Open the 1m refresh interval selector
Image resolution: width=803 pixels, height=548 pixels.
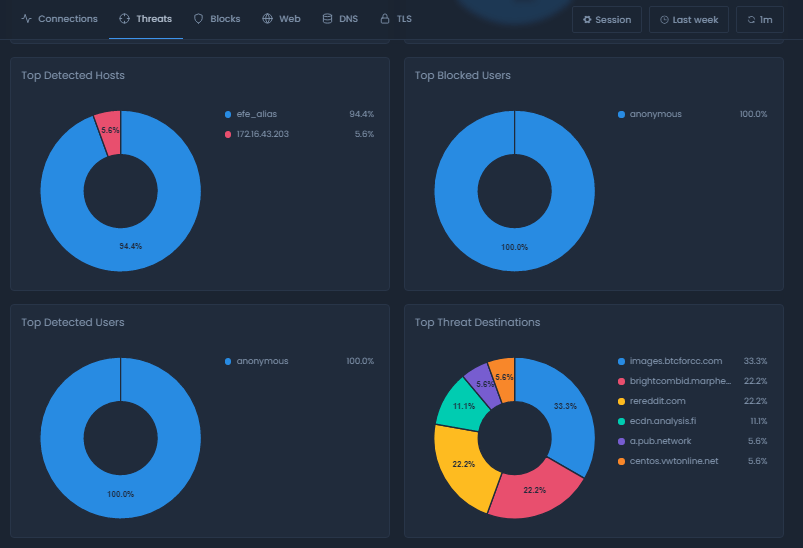click(760, 19)
